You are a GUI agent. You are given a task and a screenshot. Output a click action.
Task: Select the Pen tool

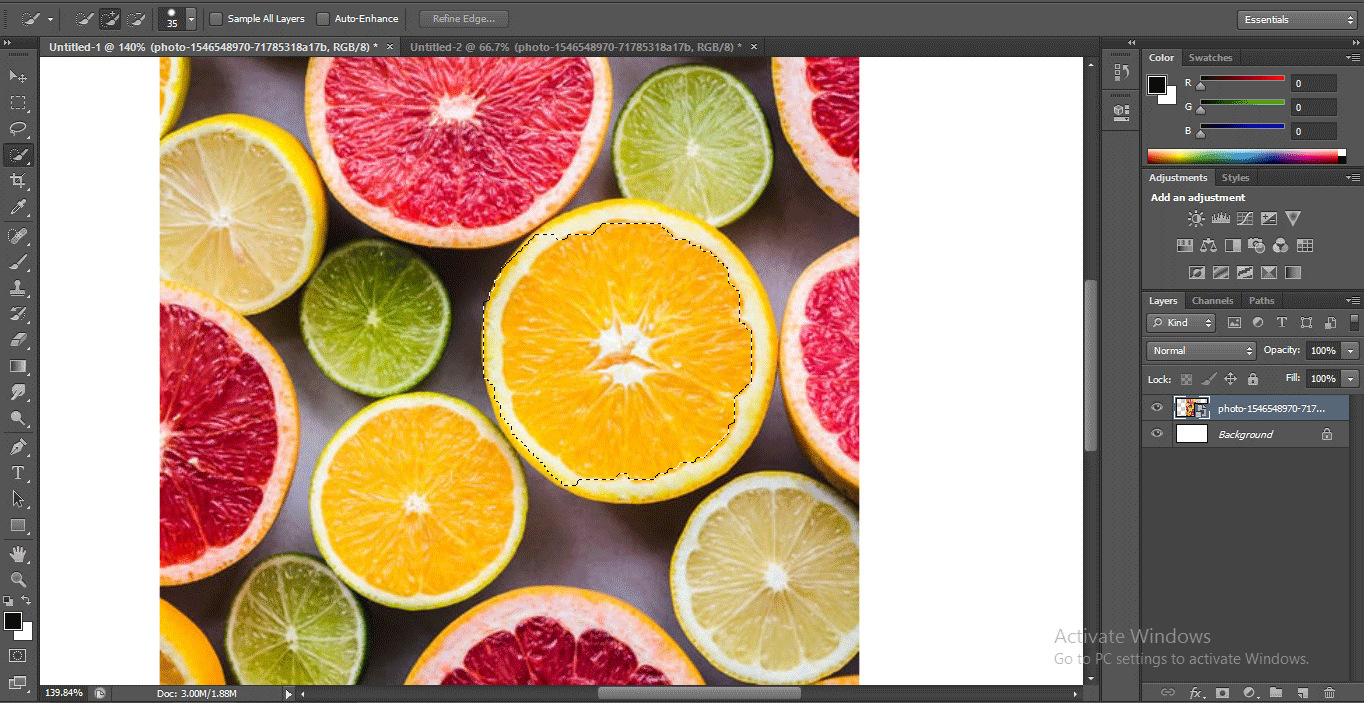(x=18, y=446)
